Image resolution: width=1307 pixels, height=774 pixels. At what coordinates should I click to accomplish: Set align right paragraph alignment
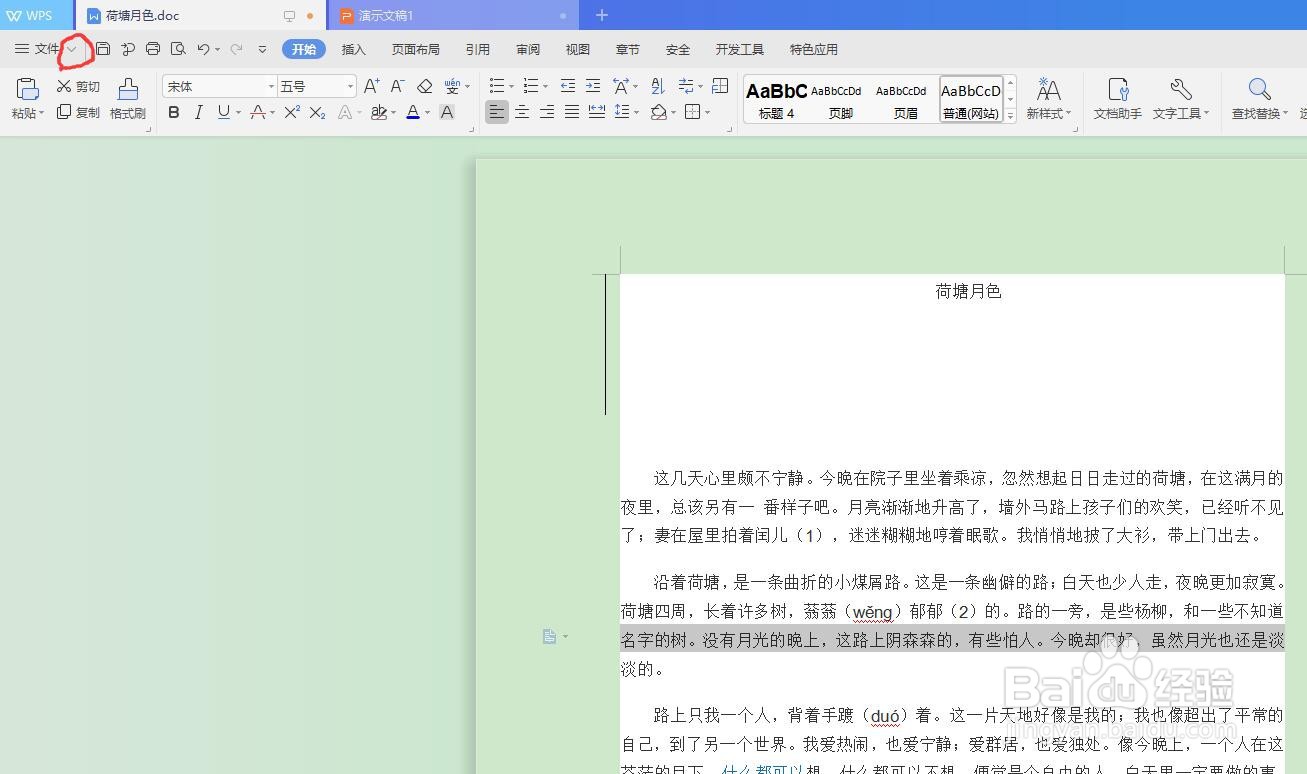547,112
